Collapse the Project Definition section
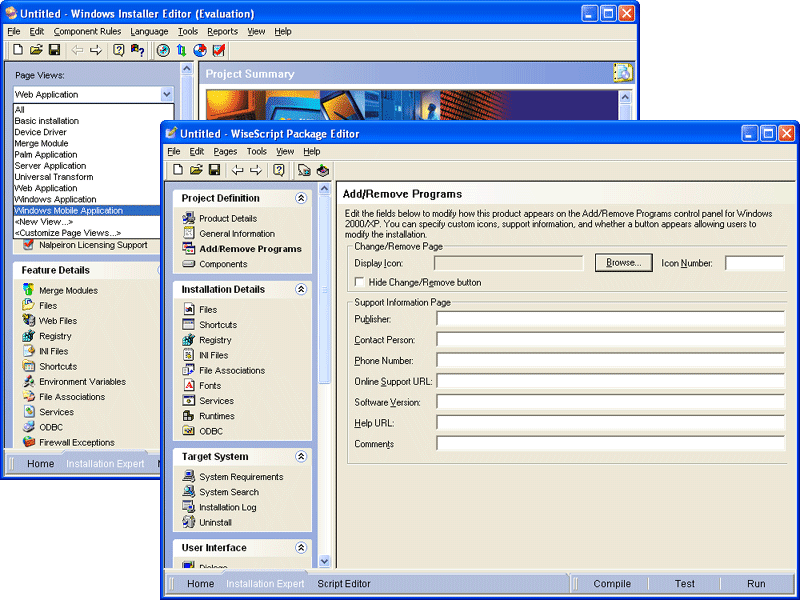This screenshot has height=600, width=800. click(x=301, y=198)
